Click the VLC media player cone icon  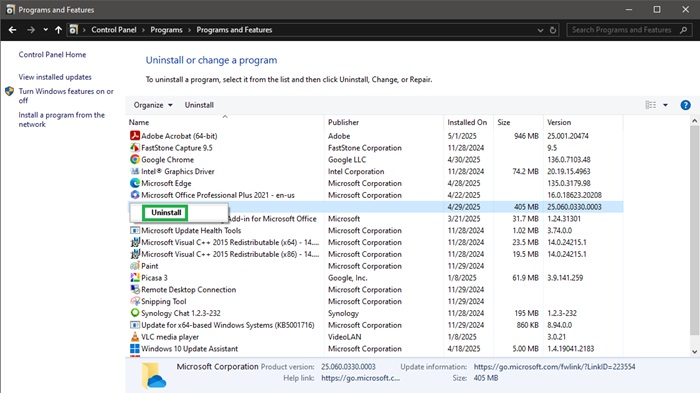coord(135,337)
